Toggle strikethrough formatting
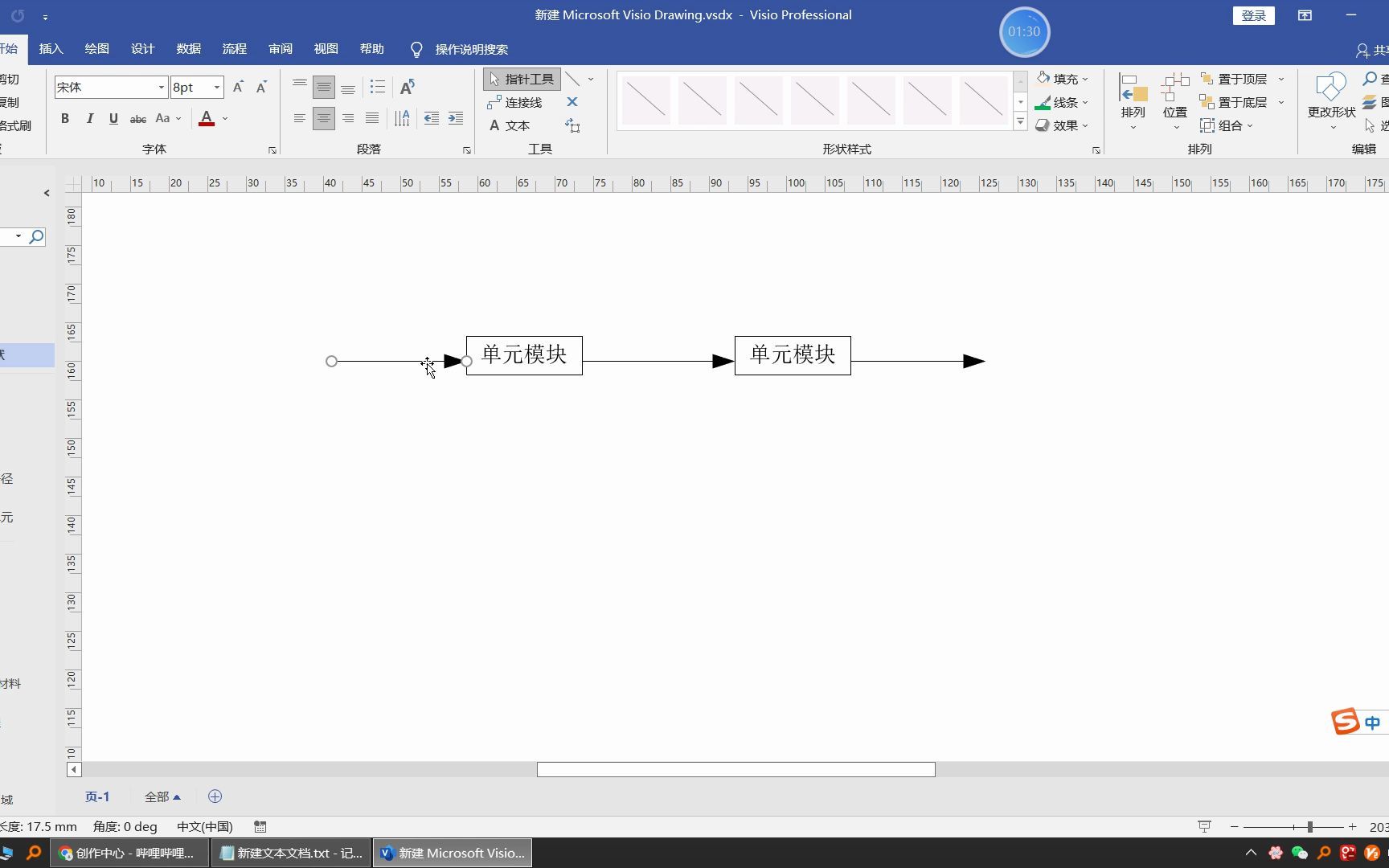Viewport: 1389px width, 868px height. point(138,118)
